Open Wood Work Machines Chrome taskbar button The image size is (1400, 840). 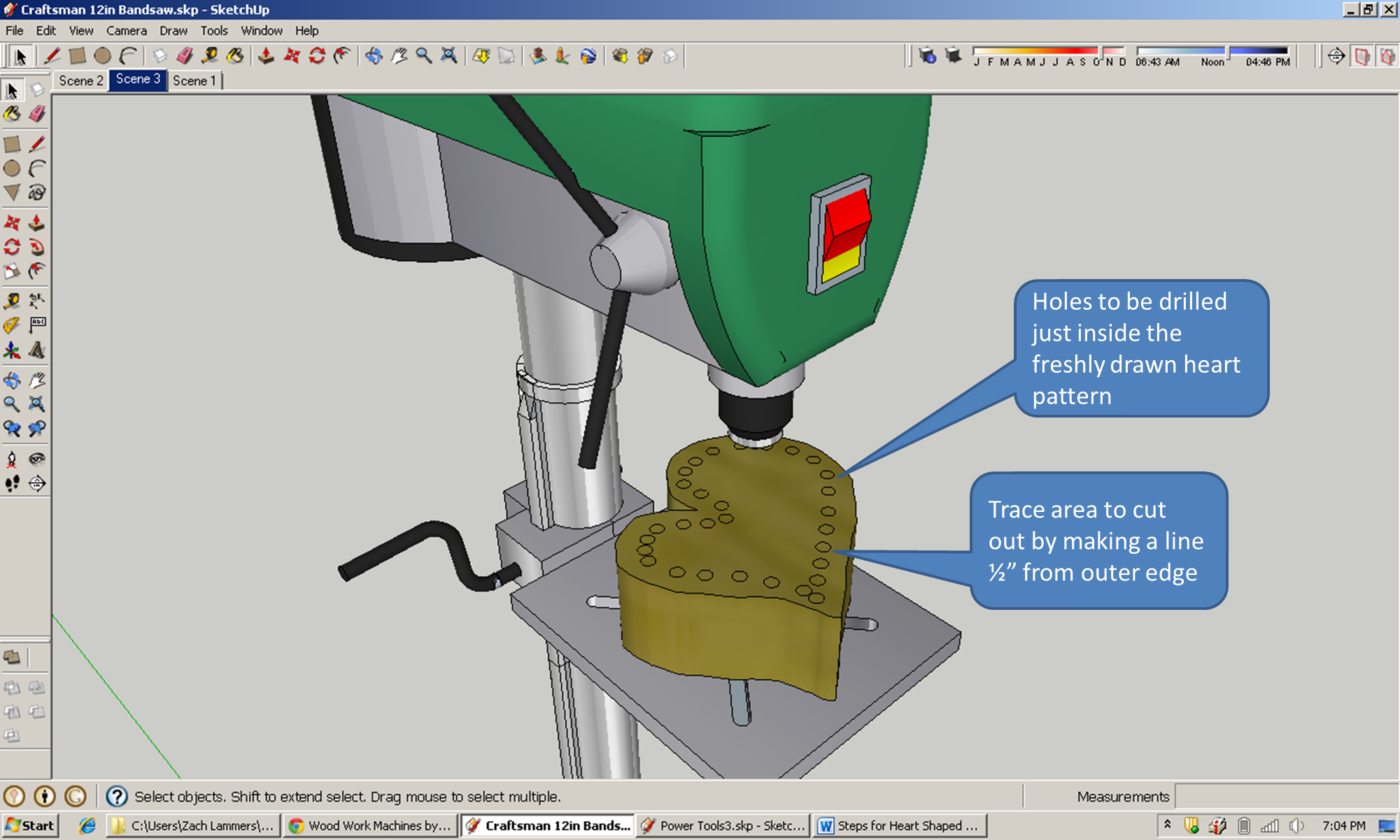pyautogui.click(x=371, y=826)
